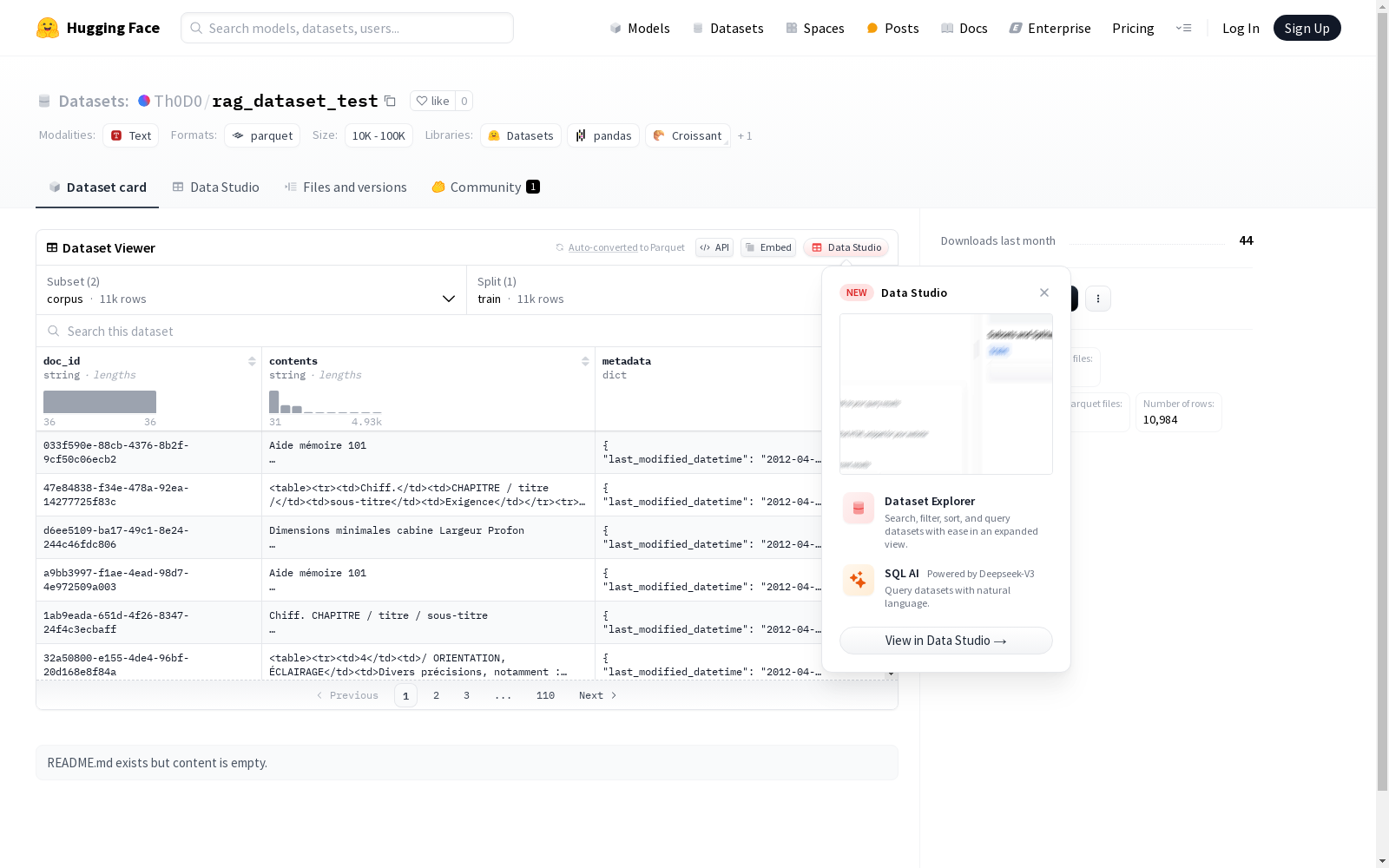Click the Chiff. CHAPITRE / titre cell
The width and height of the screenshot is (1389, 868).
tap(428, 622)
